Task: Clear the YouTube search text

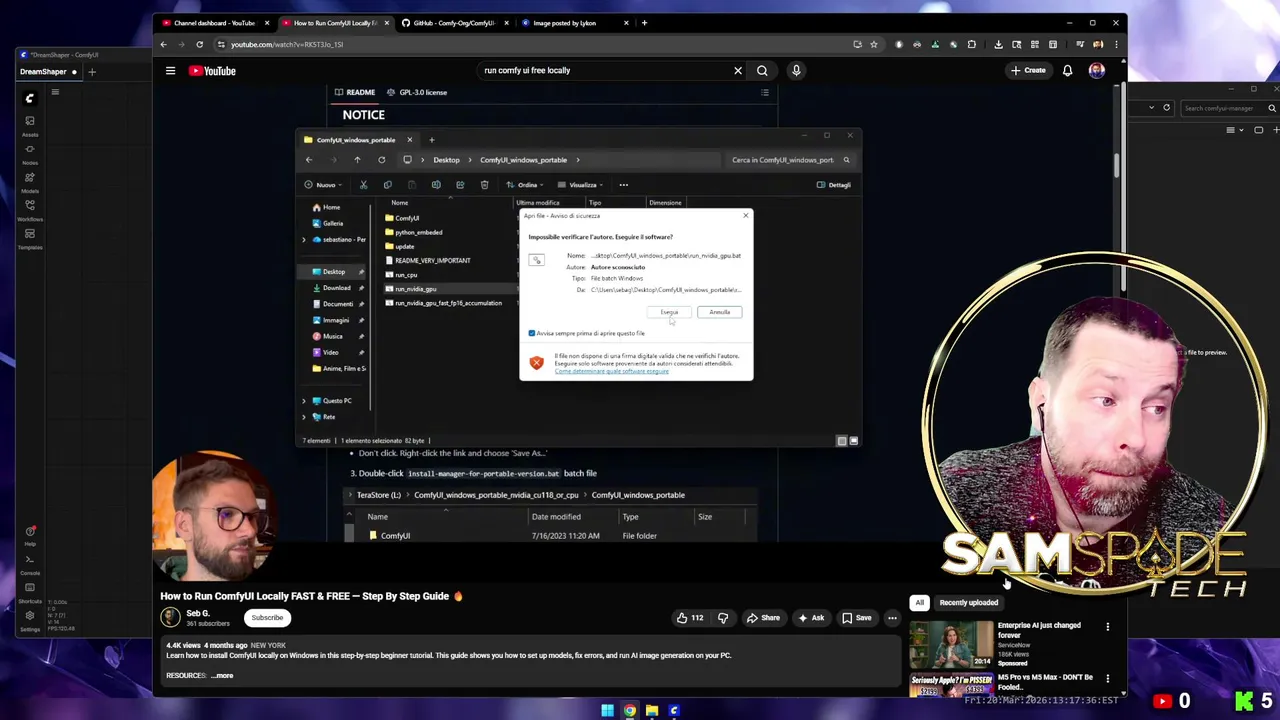Action: pos(738,71)
